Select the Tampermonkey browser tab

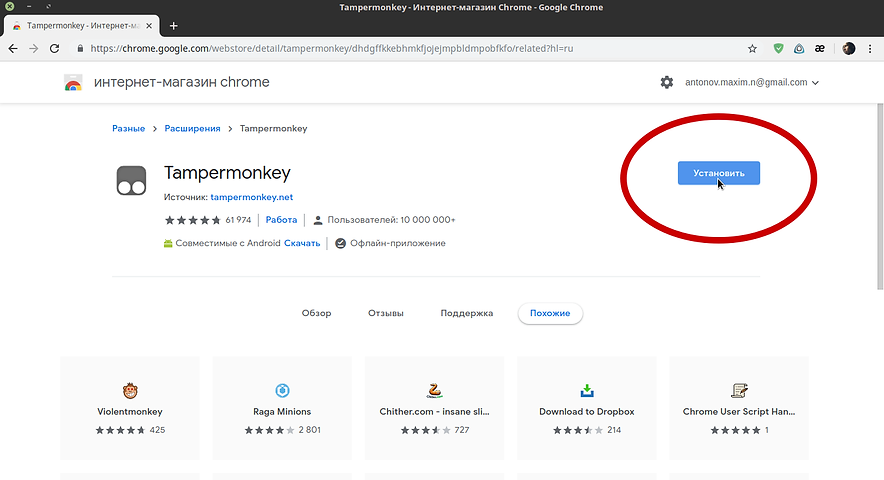(82, 26)
